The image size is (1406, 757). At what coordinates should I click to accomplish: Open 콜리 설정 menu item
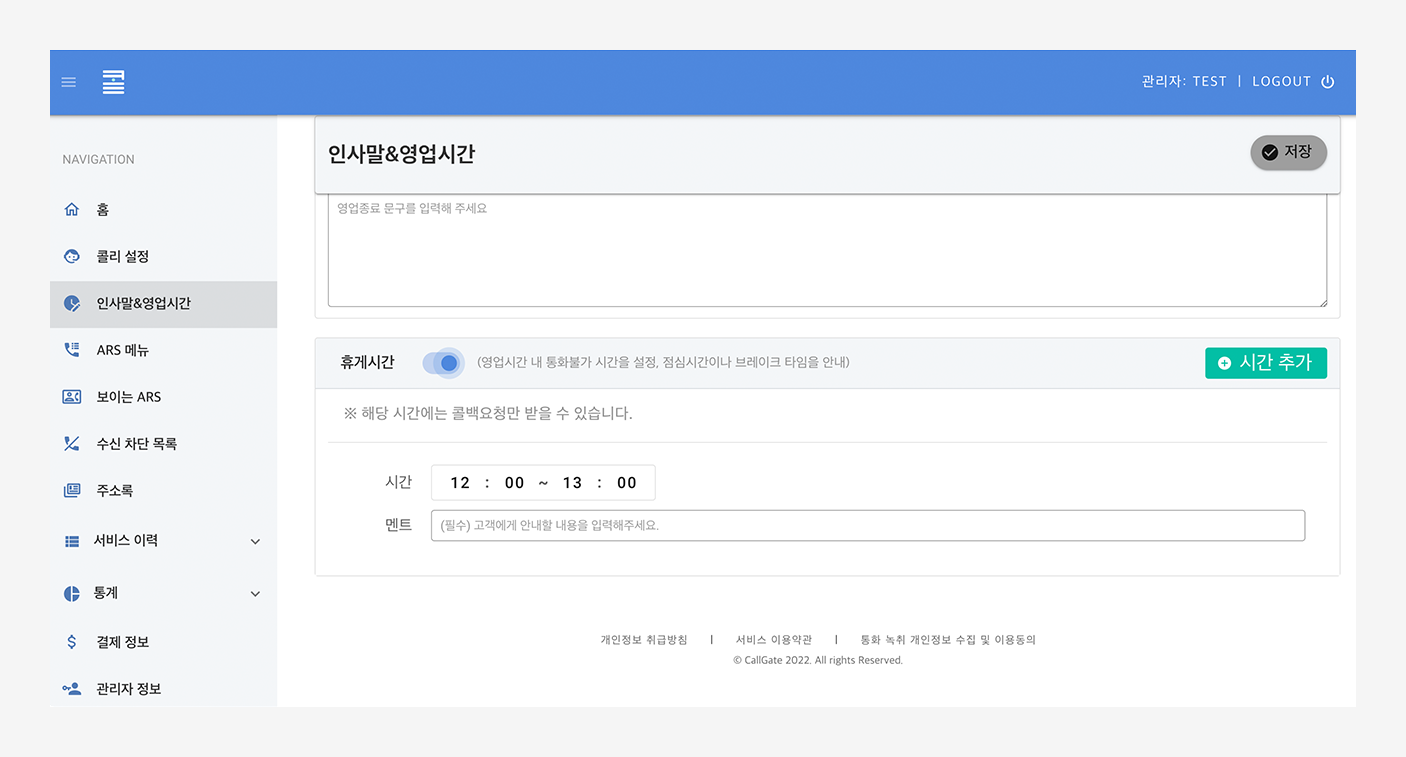click(163, 257)
